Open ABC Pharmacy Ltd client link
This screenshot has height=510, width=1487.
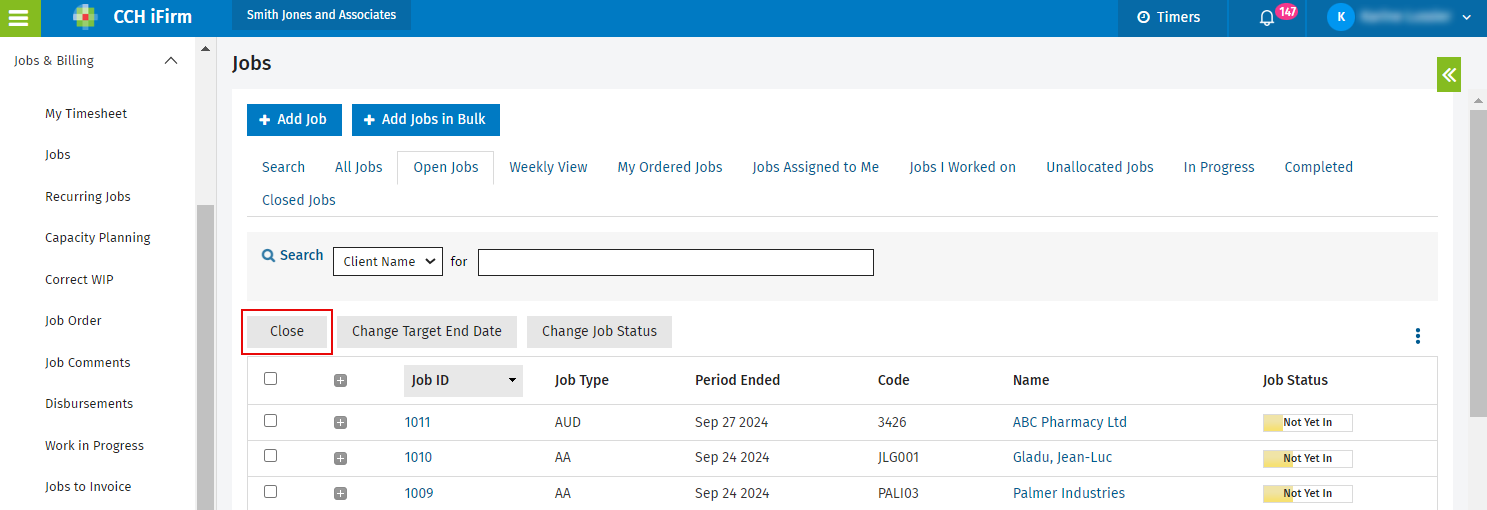pos(1070,422)
